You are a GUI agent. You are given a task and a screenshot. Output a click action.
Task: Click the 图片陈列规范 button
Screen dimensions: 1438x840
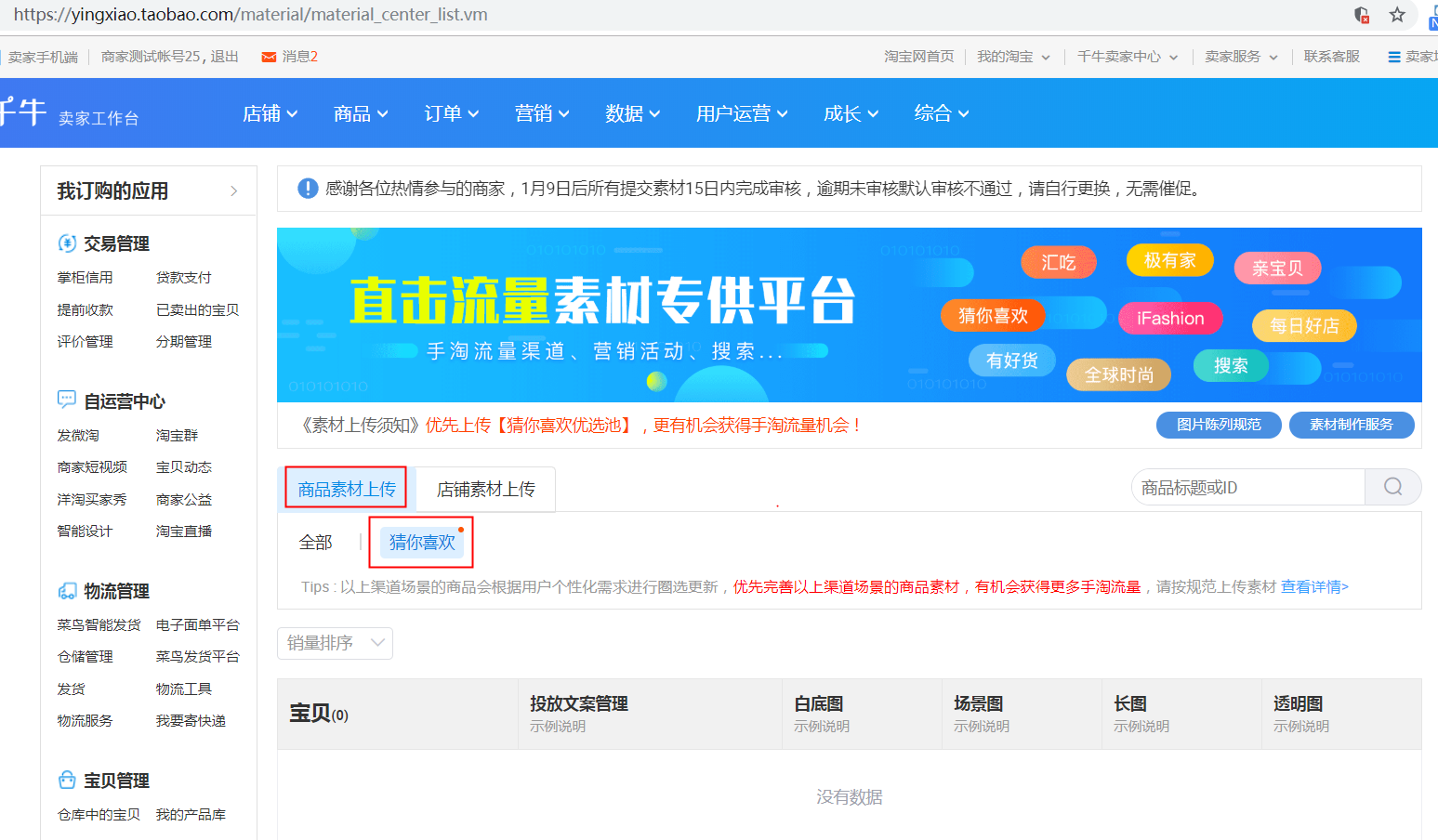pyautogui.click(x=1219, y=425)
